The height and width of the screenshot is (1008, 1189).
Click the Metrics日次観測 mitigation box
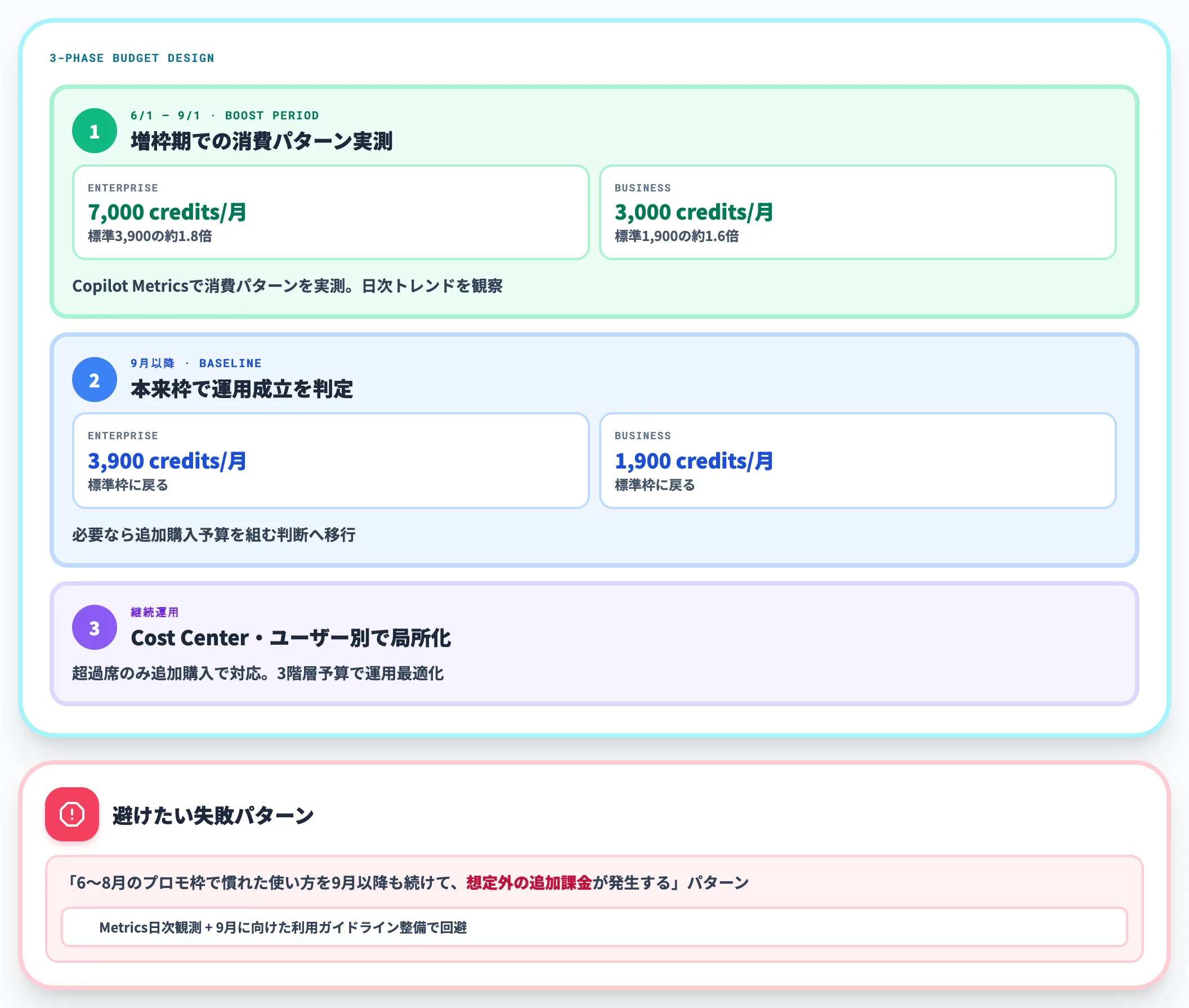click(594, 927)
